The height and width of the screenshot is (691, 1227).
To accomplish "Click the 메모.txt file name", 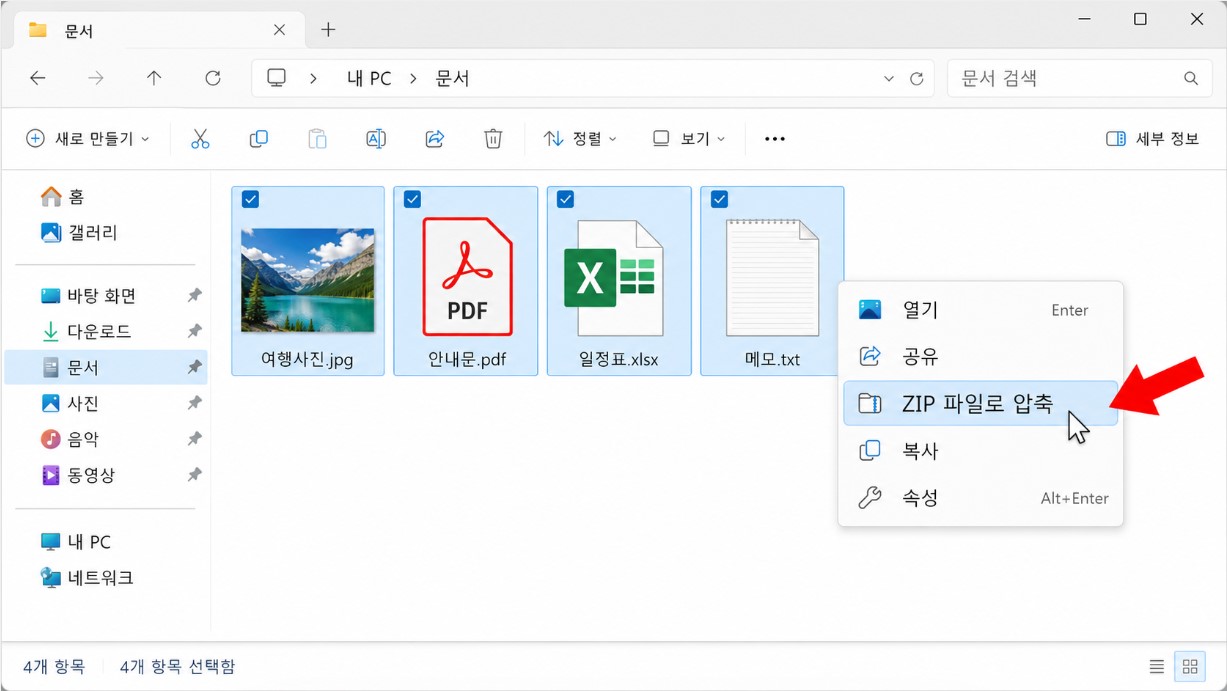I will point(772,359).
